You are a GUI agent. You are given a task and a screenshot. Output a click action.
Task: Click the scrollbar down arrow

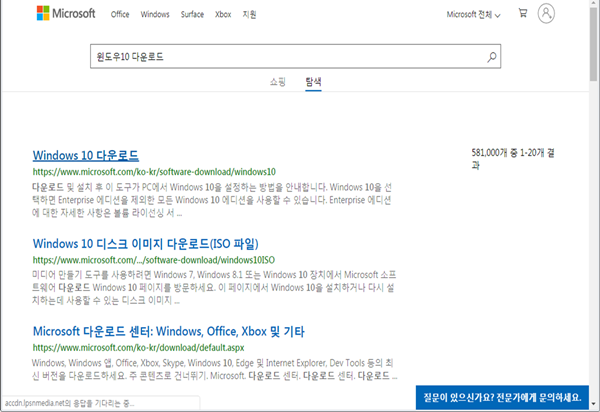tap(593, 404)
